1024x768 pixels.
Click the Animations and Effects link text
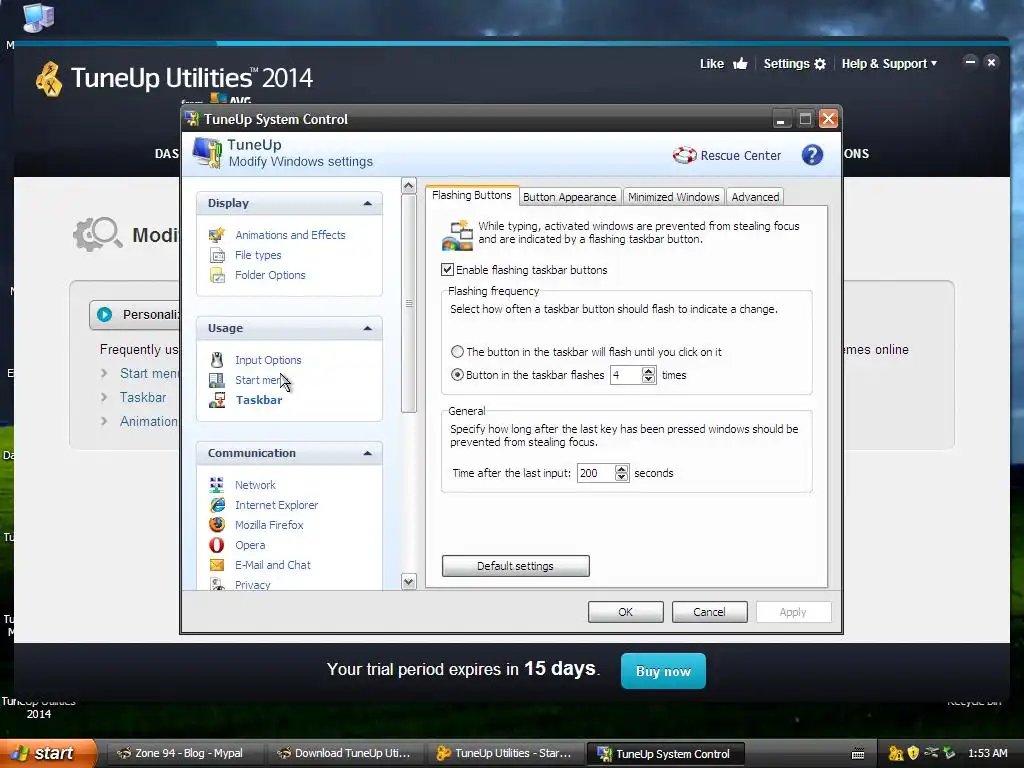point(290,235)
